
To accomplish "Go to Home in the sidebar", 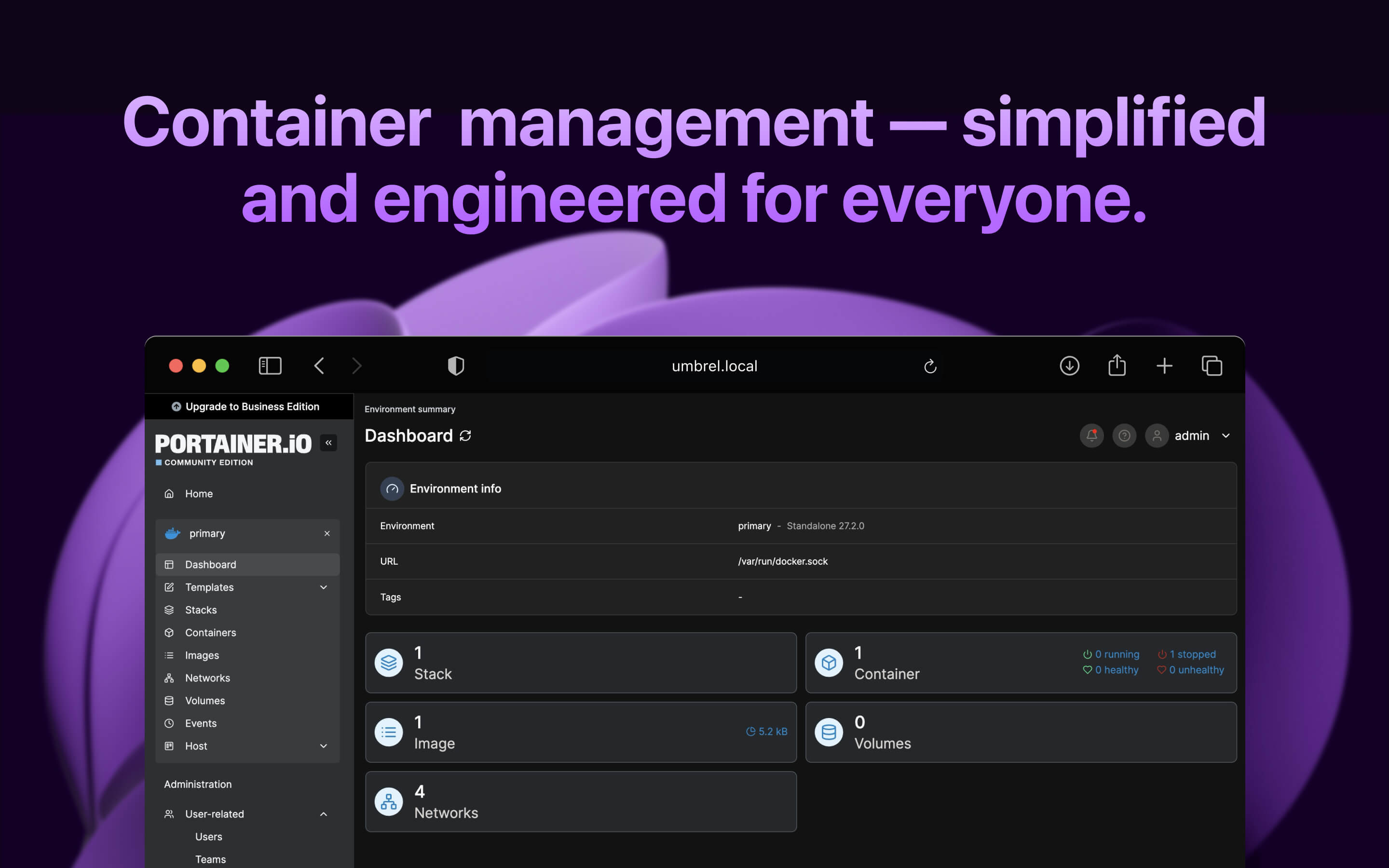I will tap(199, 493).
